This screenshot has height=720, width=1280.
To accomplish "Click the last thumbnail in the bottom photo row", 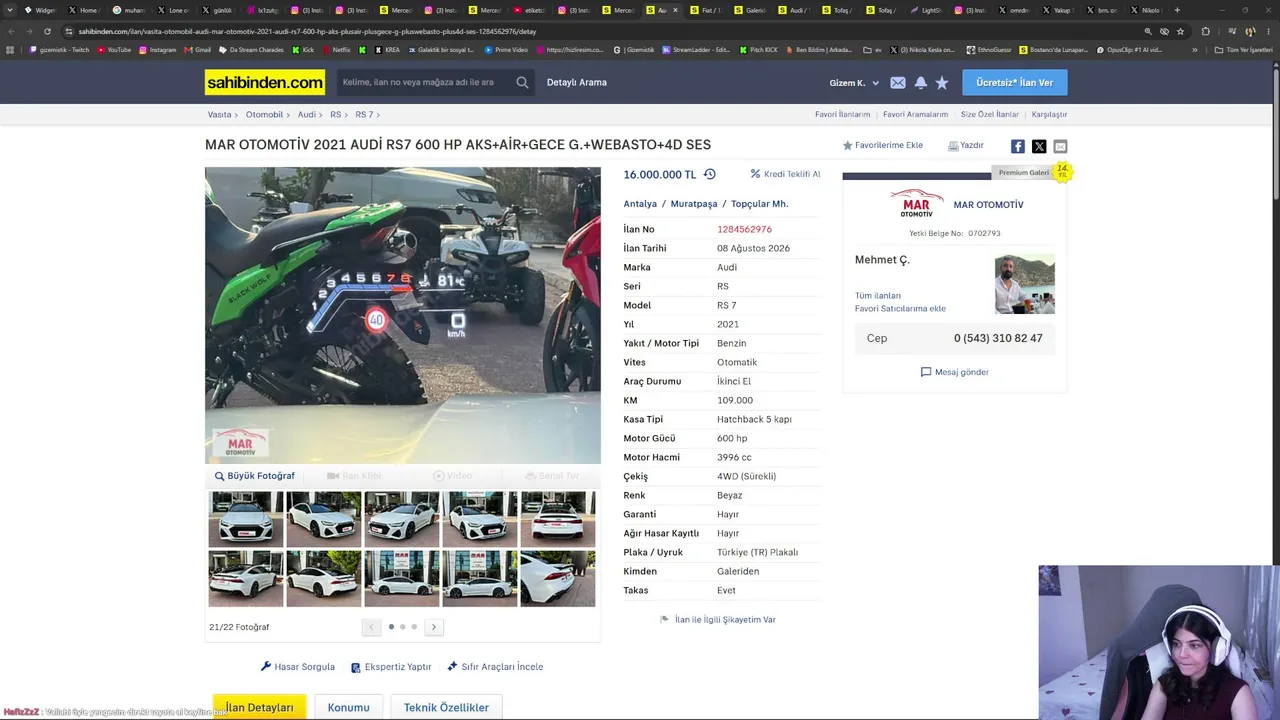I will point(558,579).
